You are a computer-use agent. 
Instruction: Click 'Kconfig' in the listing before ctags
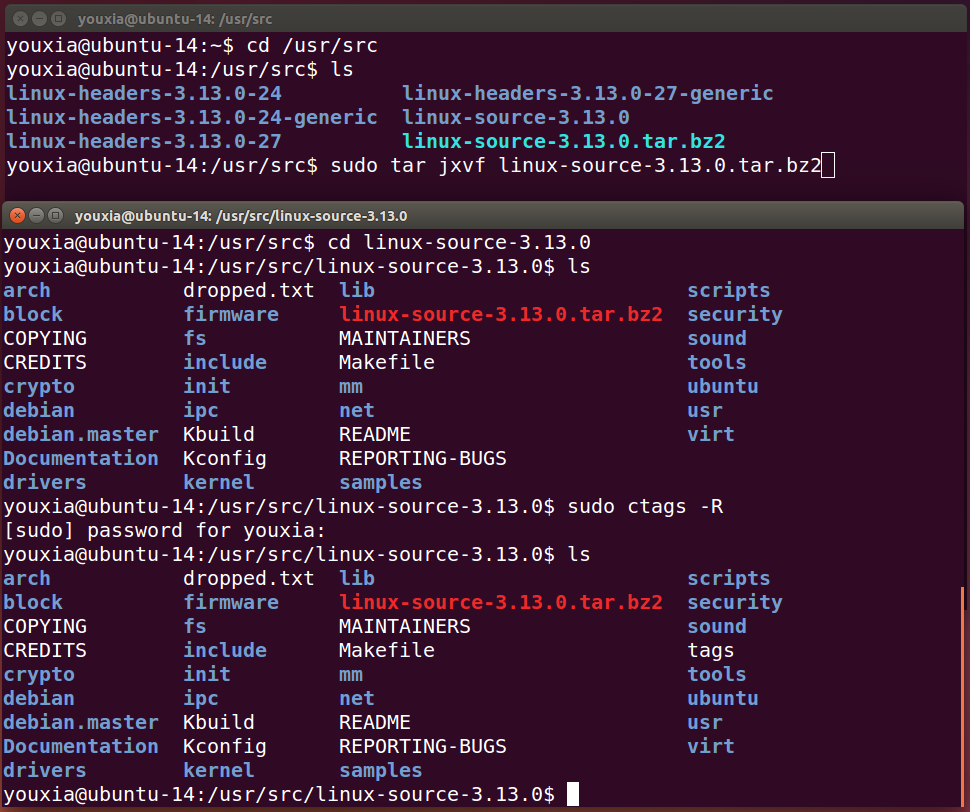tap(225, 459)
